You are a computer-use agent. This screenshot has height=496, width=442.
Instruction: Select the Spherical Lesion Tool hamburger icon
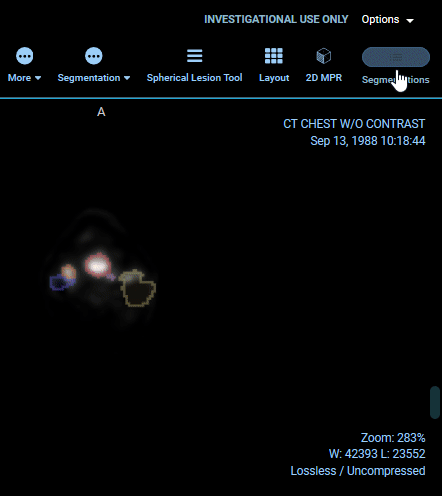tap(195, 56)
